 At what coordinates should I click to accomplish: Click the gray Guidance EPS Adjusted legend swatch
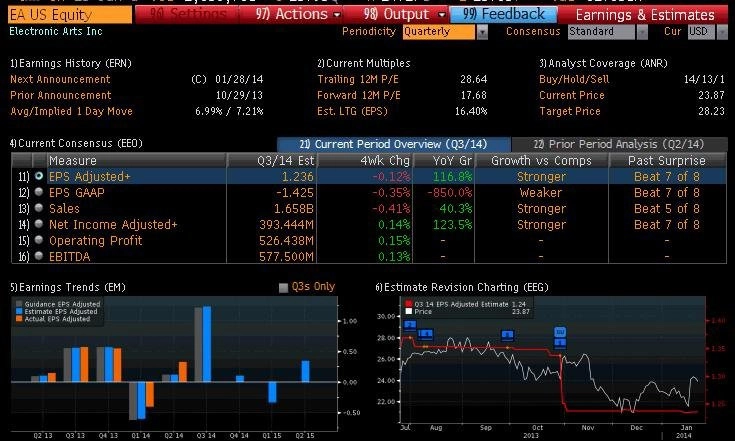19,304
